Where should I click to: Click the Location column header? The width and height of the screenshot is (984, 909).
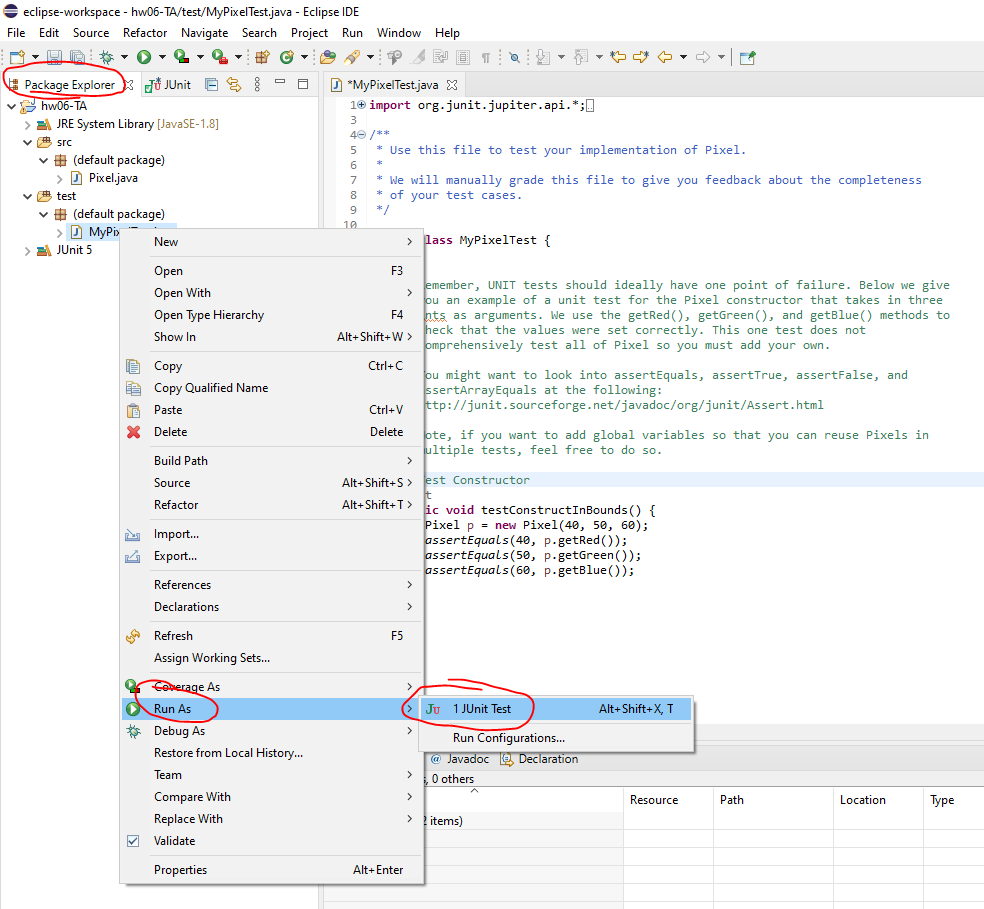point(862,800)
